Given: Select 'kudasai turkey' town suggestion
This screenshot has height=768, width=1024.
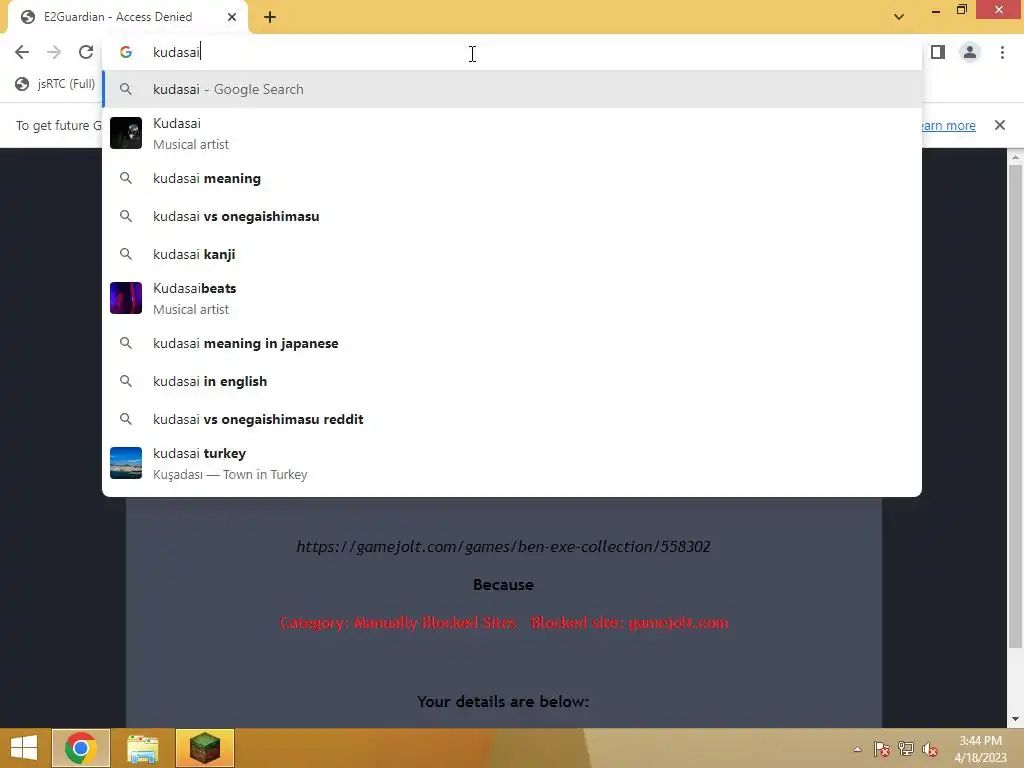Looking at the screenshot, I should coord(512,464).
